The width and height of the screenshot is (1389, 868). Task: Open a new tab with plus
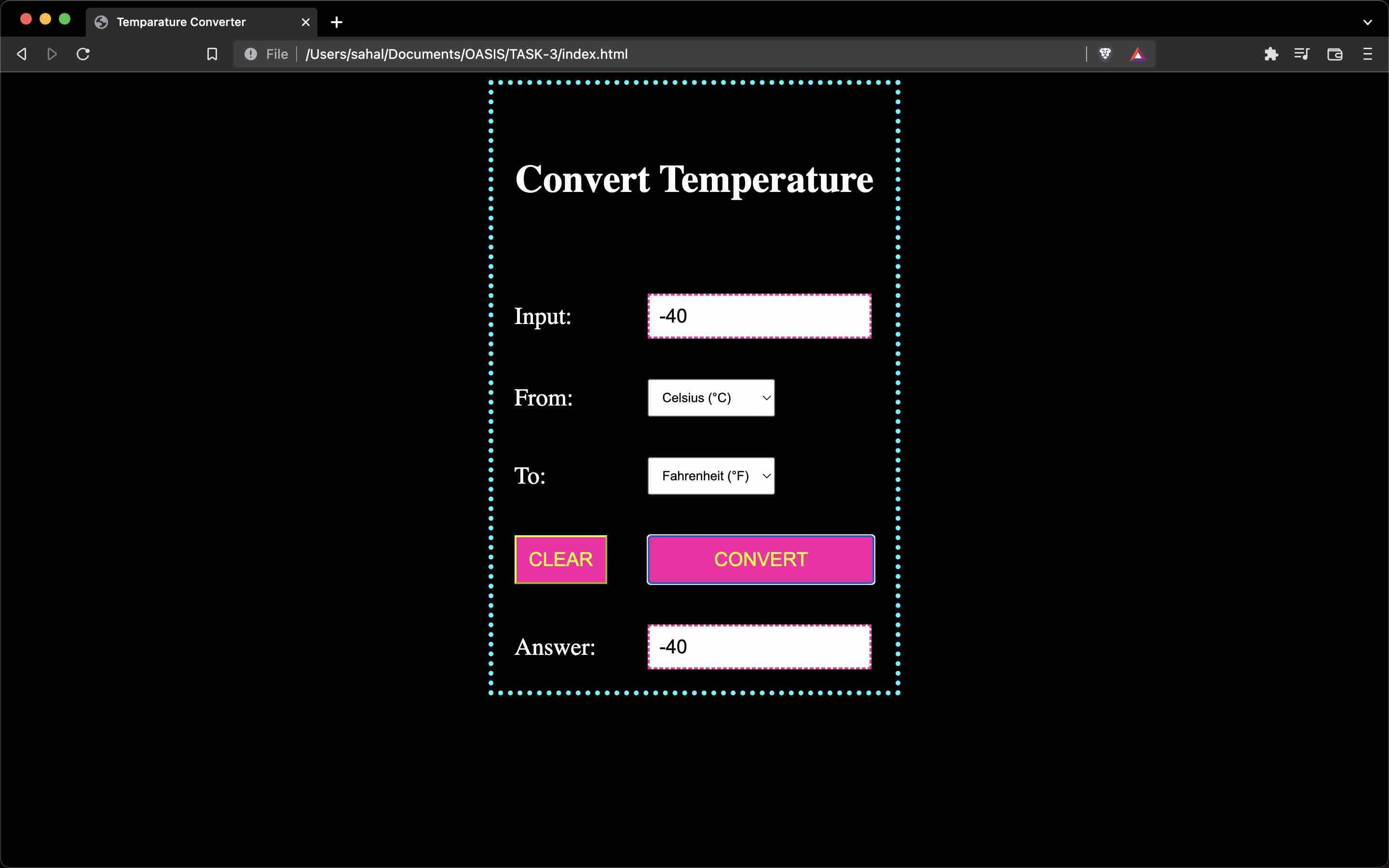[337, 22]
